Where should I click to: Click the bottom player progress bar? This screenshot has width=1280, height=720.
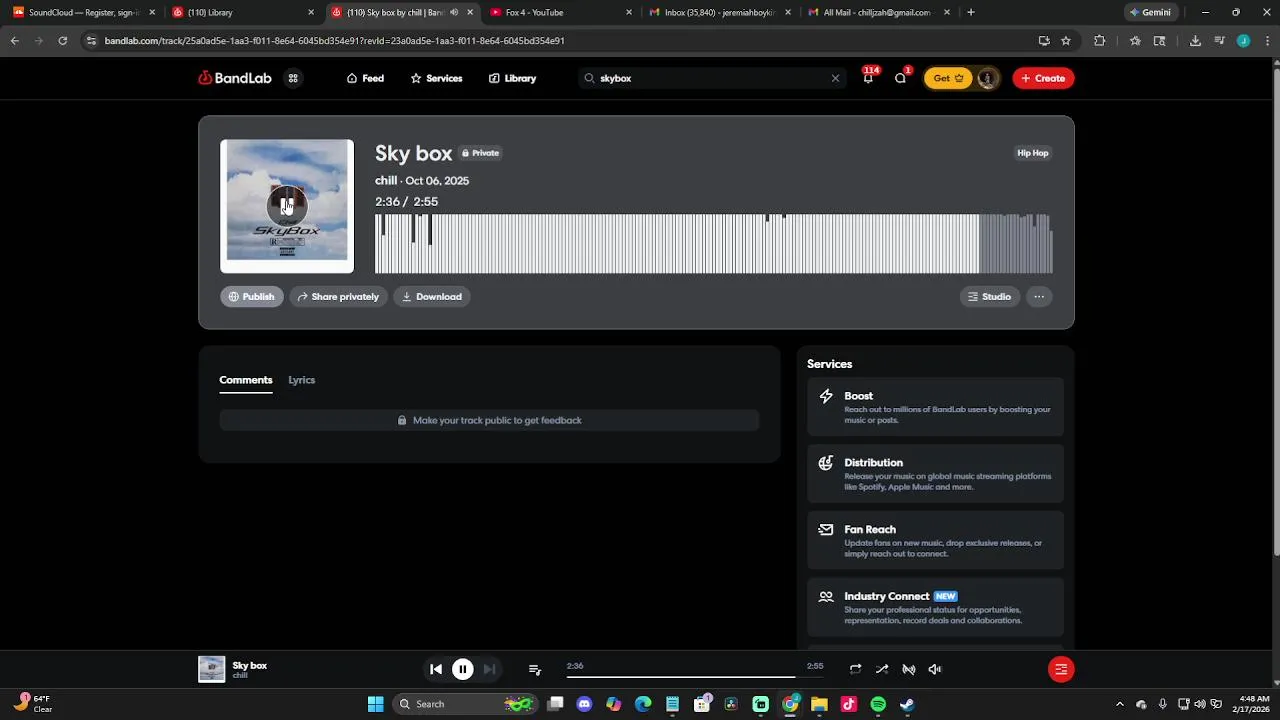[x=694, y=678]
